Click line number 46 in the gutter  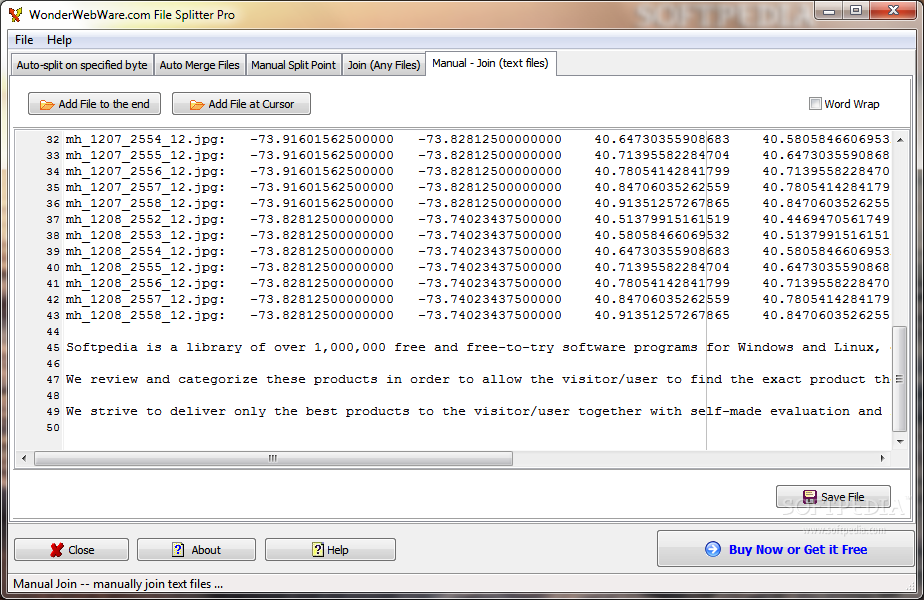53,364
